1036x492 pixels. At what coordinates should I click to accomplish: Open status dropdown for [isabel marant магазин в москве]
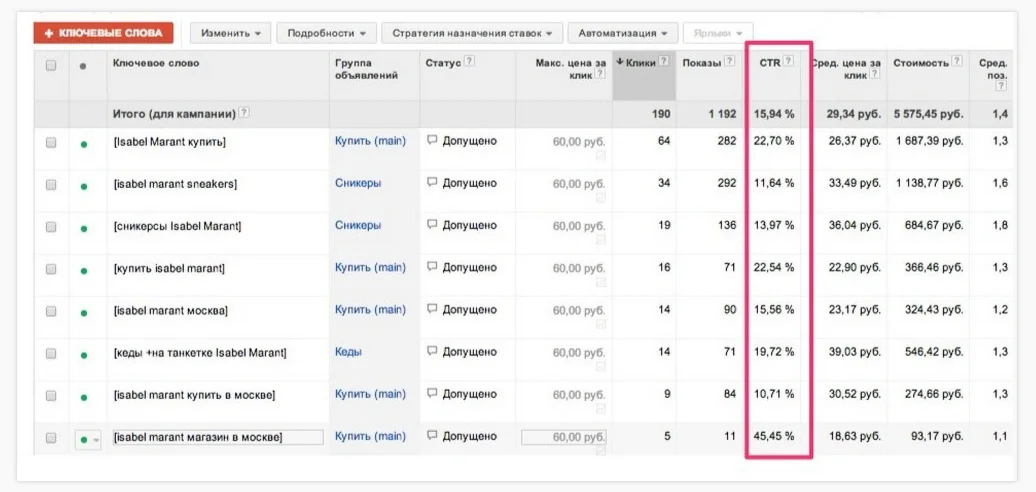click(89, 438)
